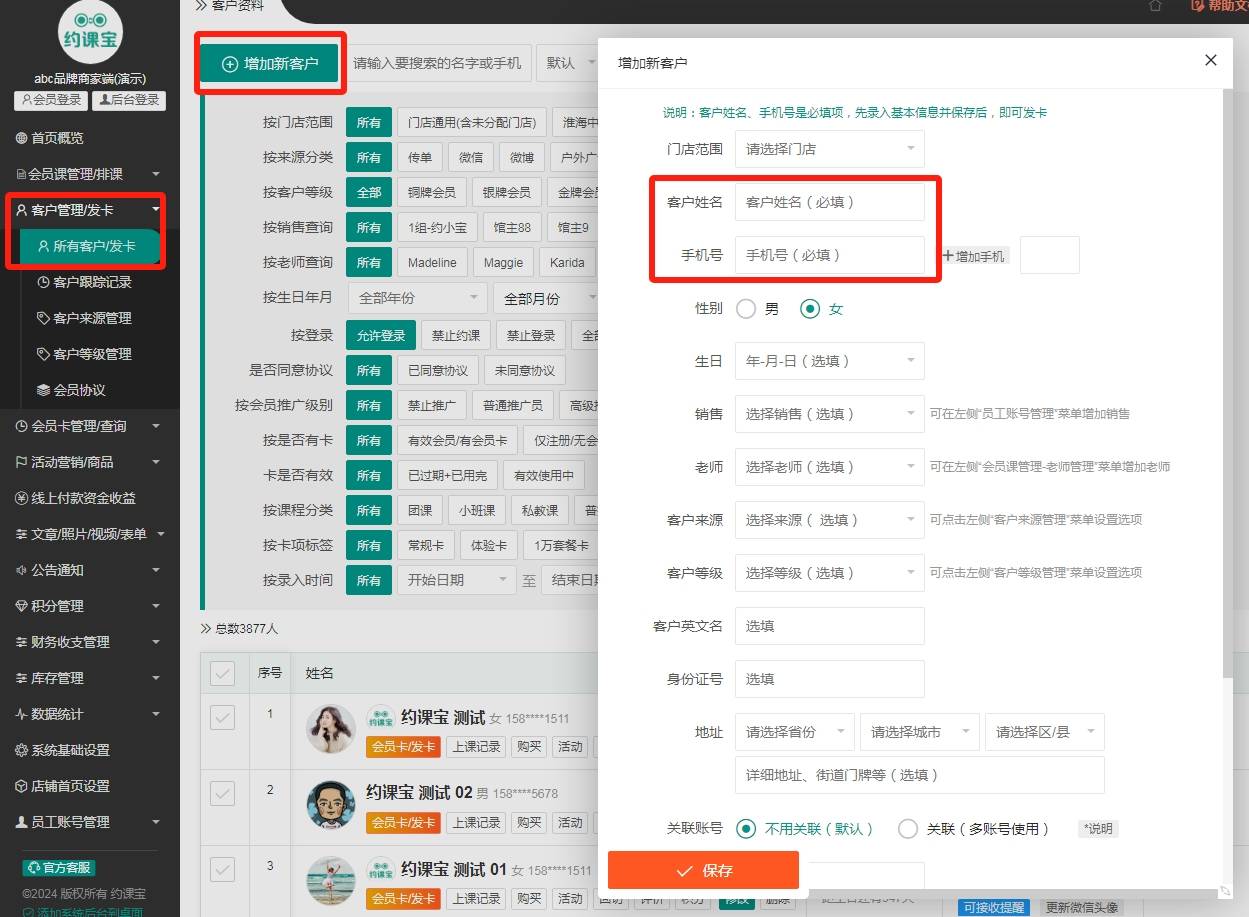Close the 增加新客户 dialog
1249x917 pixels.
pos(1211,60)
